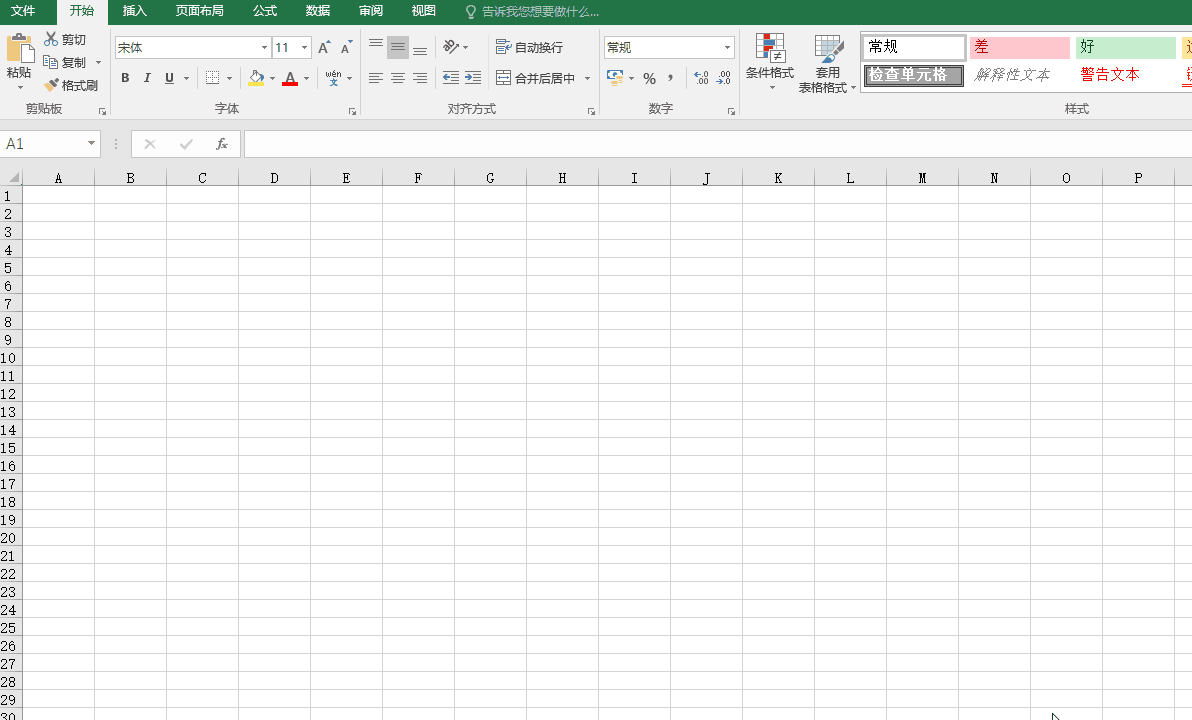Viewport: 1192px width, 720px height.
Task: Open Format as Table (套用表格格式) menu
Action: coord(827,64)
